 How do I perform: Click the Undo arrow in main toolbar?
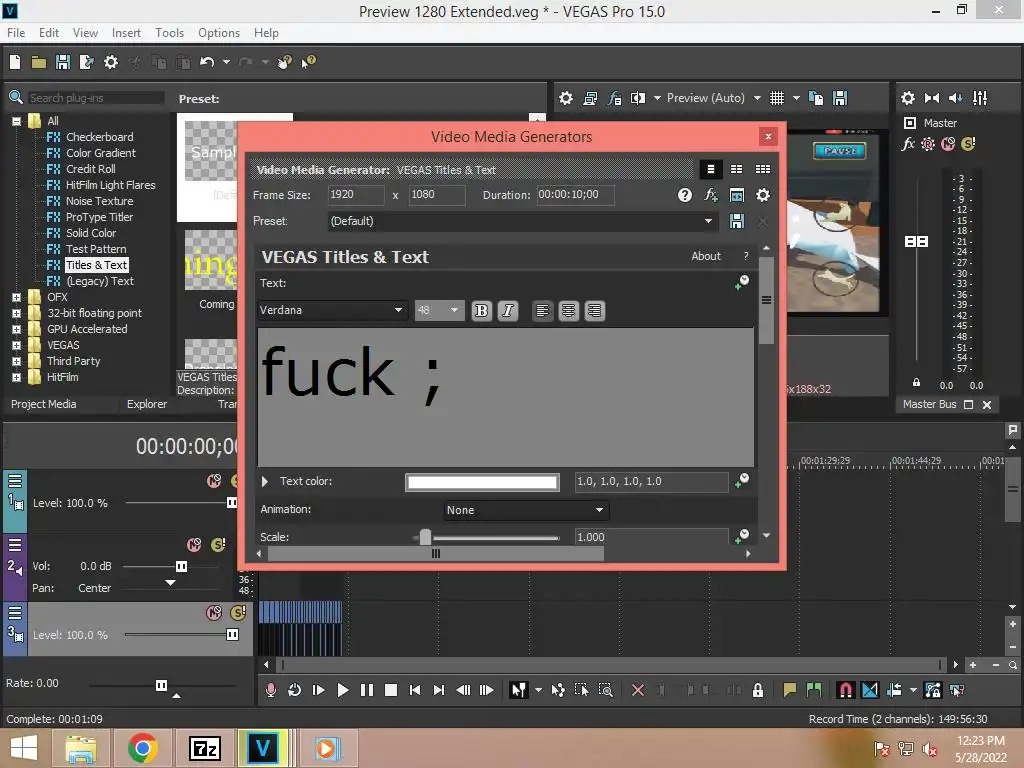click(207, 62)
